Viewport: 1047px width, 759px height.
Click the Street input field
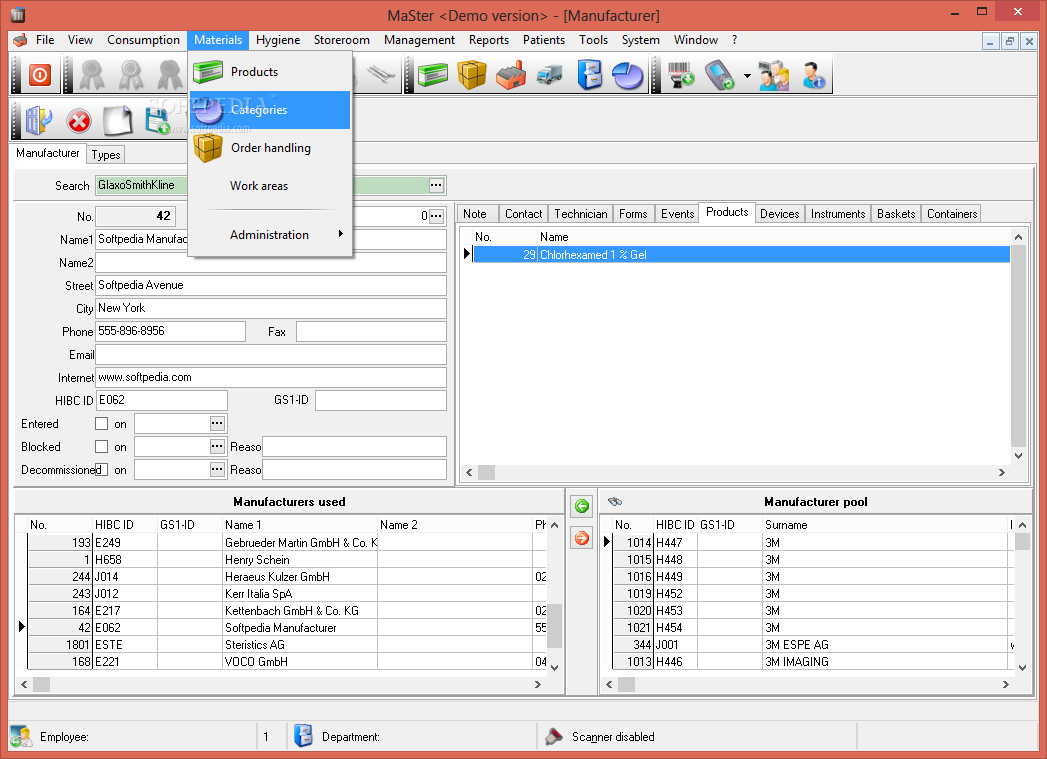(x=271, y=285)
